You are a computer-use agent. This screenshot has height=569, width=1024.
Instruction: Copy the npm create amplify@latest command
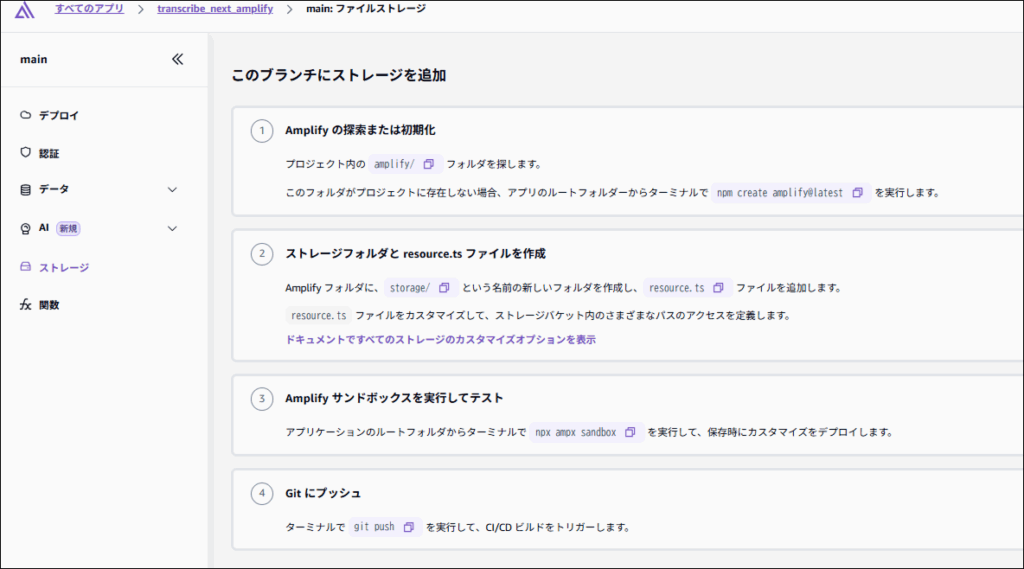857,193
